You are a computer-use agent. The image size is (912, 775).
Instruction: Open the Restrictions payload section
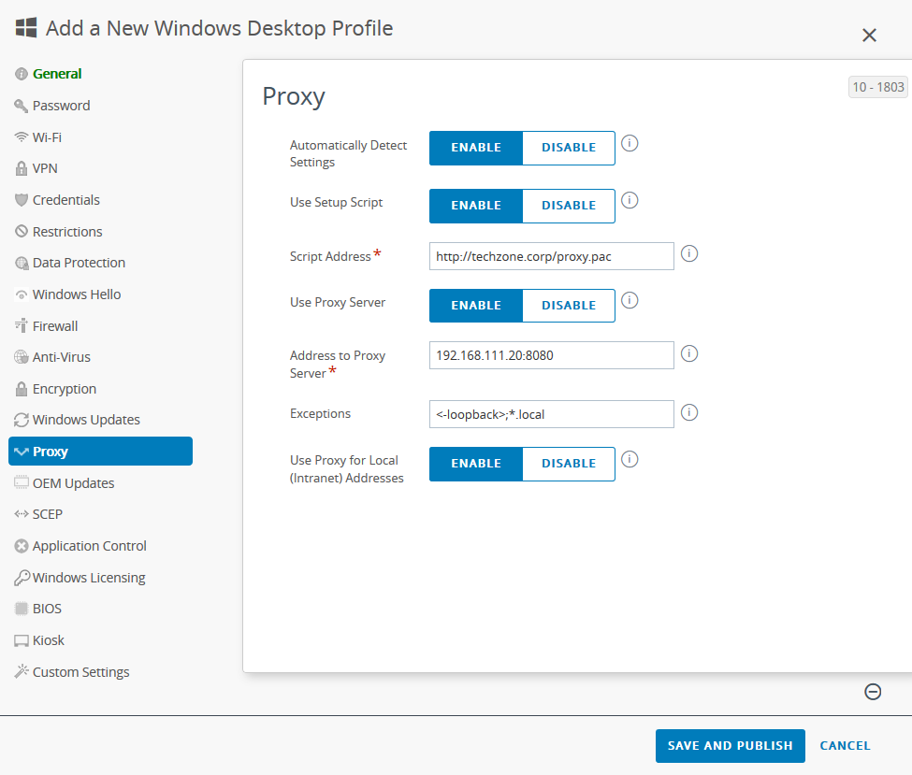67,232
